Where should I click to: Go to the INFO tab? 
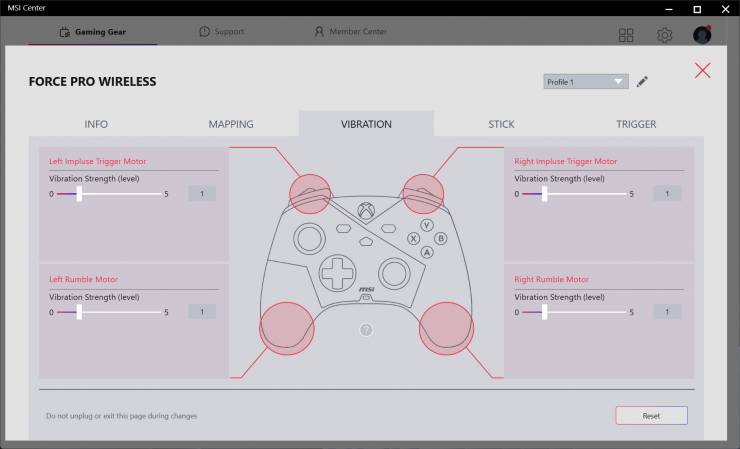pos(96,124)
